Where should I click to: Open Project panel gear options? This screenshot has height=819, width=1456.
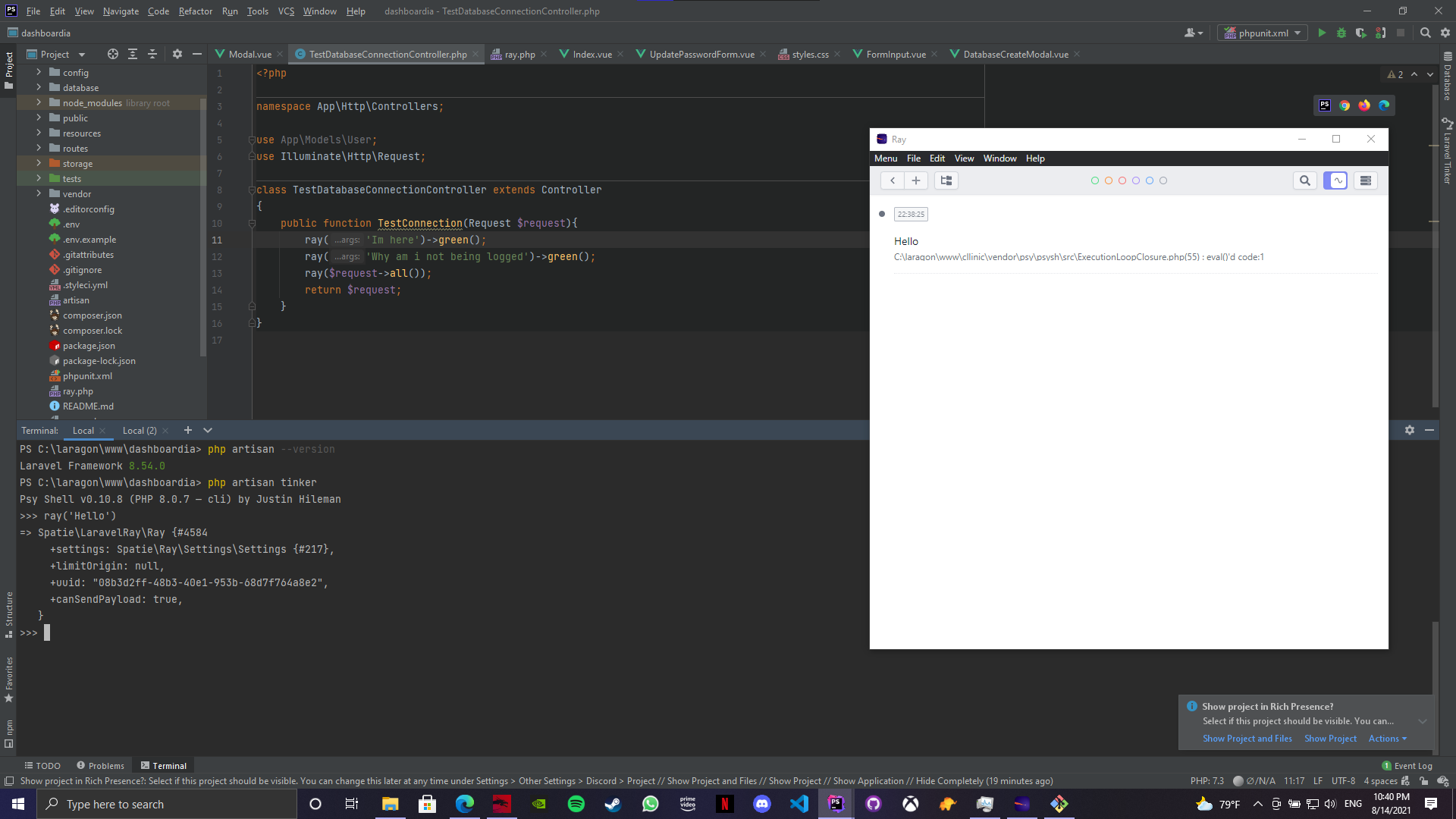(x=177, y=54)
